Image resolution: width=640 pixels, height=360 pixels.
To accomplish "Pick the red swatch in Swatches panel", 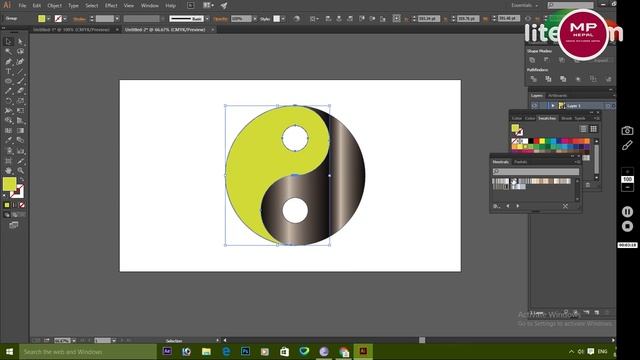I will point(536,141).
